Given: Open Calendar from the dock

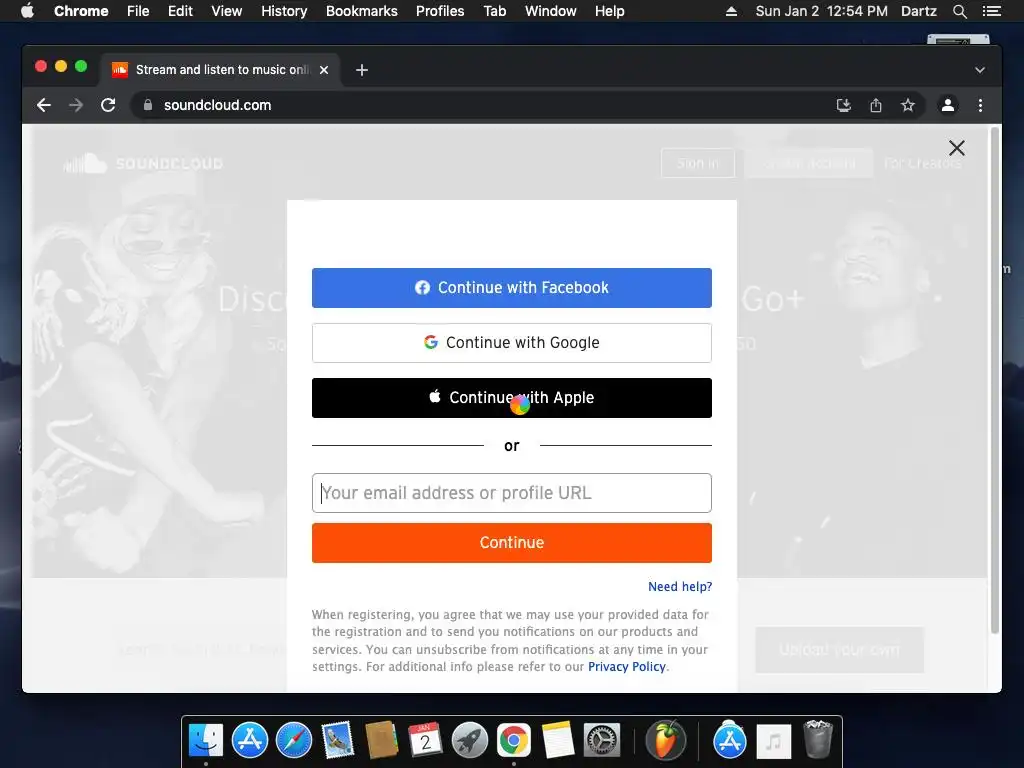Looking at the screenshot, I should [x=425, y=741].
